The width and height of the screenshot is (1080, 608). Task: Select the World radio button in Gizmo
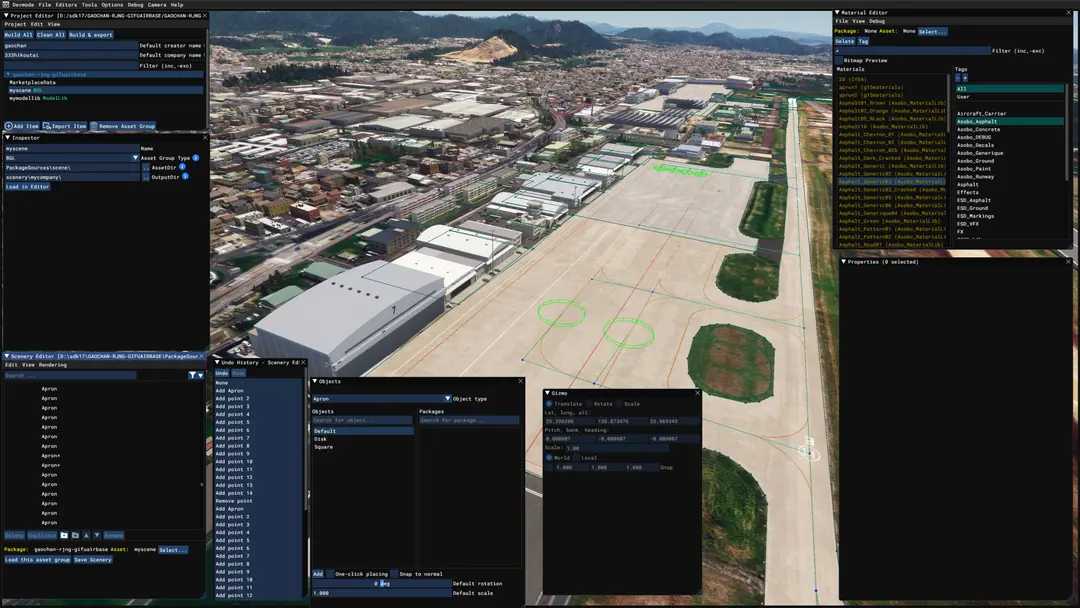pos(549,457)
